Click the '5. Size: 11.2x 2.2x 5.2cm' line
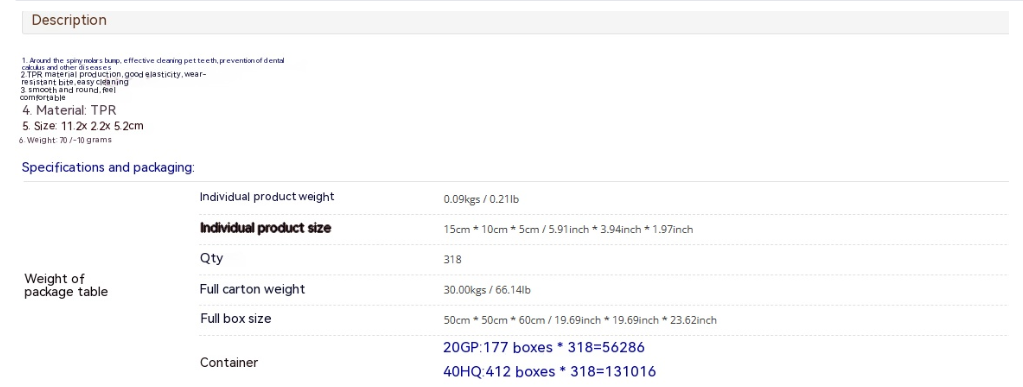This screenshot has height=387, width=1023. (x=83, y=125)
